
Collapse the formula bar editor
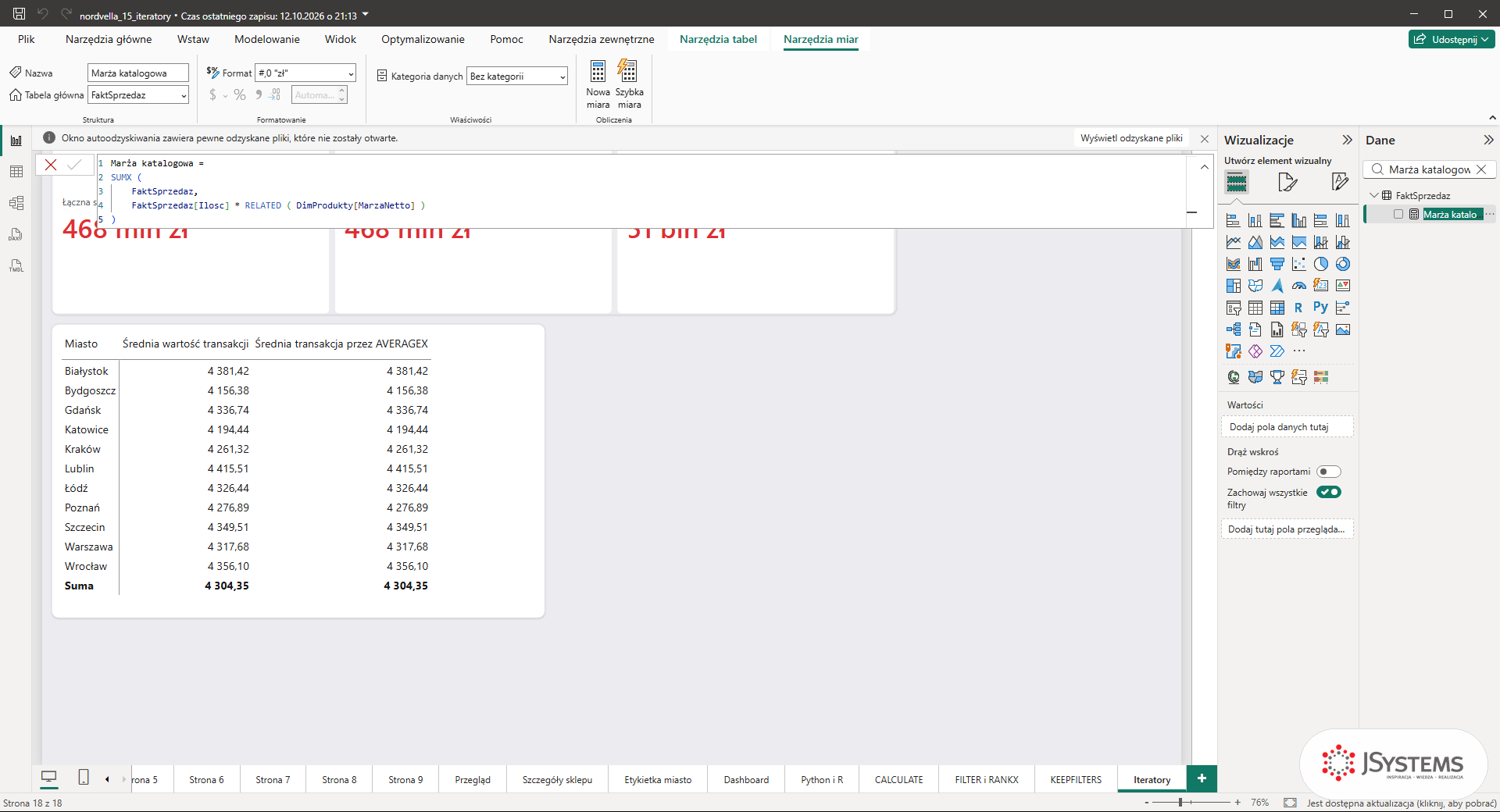(1204, 166)
